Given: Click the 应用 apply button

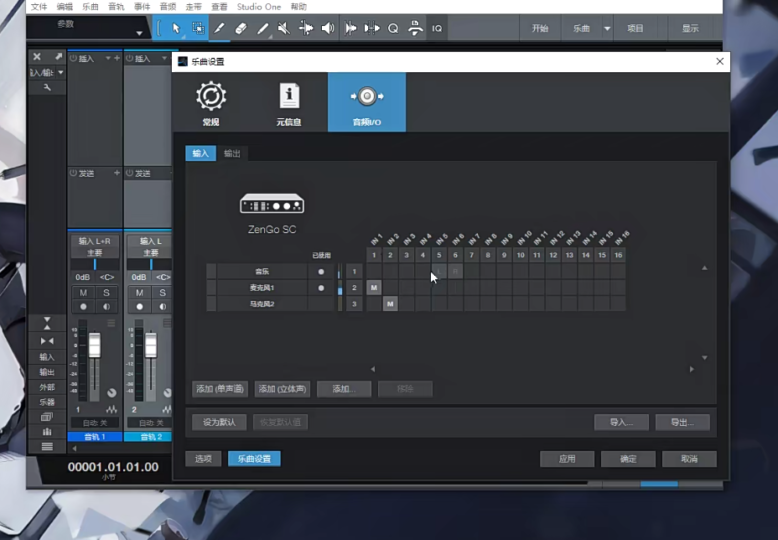Looking at the screenshot, I should 567,459.
